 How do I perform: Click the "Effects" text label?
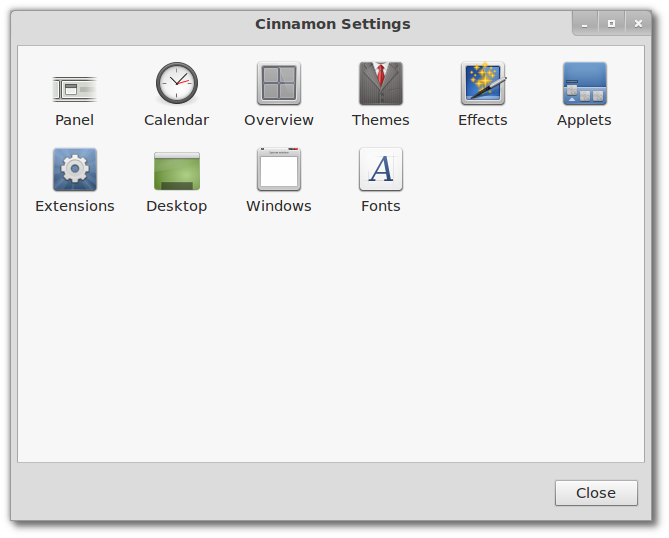tap(483, 120)
